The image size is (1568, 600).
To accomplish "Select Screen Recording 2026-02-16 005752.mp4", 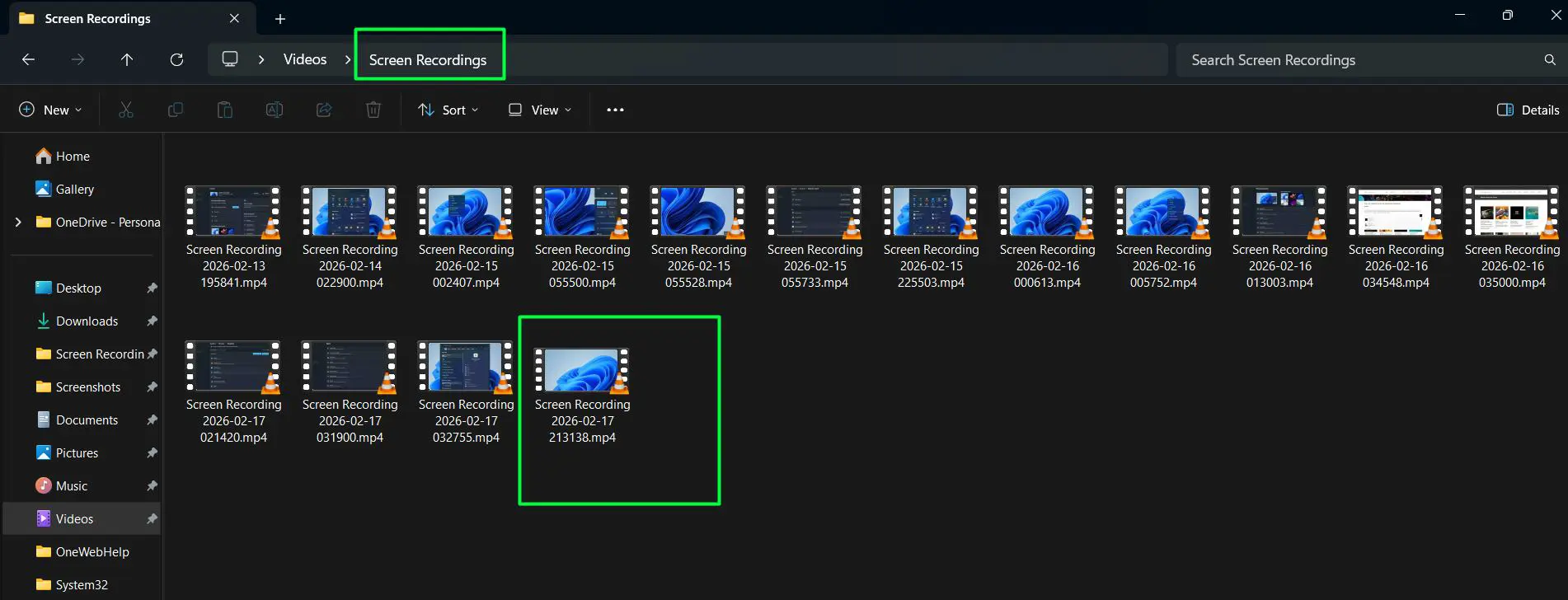I will point(1163,237).
